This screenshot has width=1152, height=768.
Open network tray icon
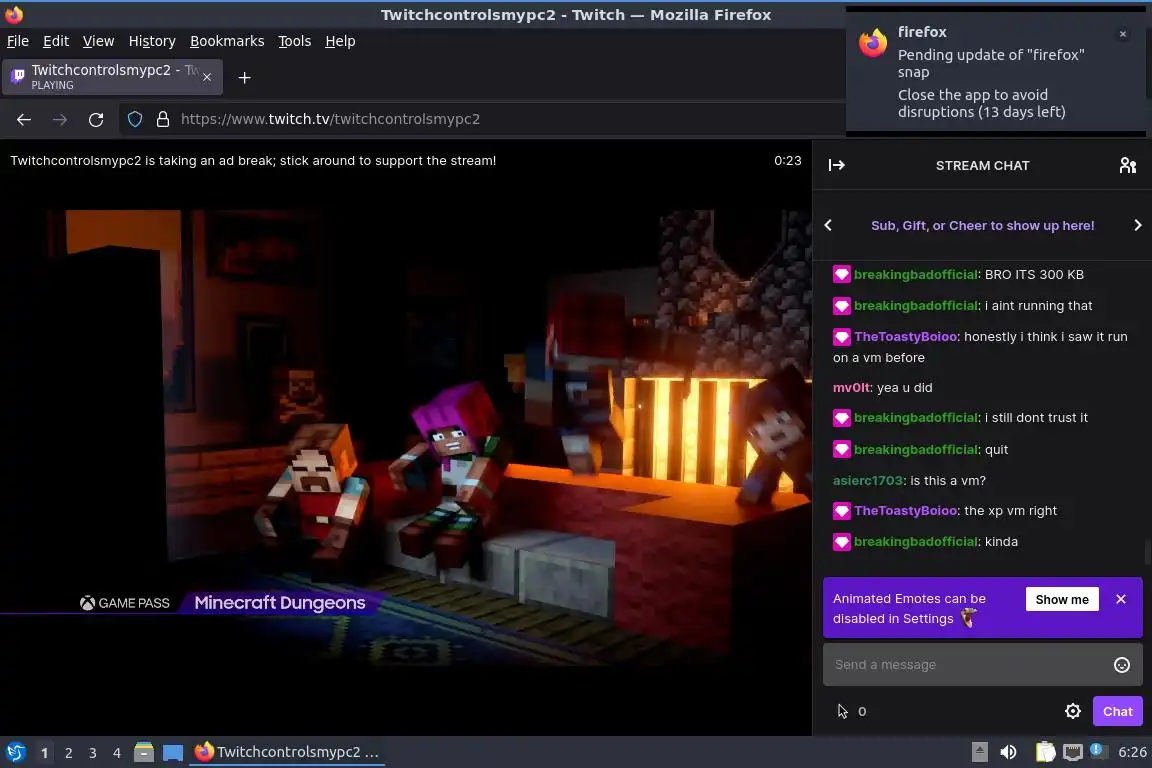click(x=1073, y=752)
